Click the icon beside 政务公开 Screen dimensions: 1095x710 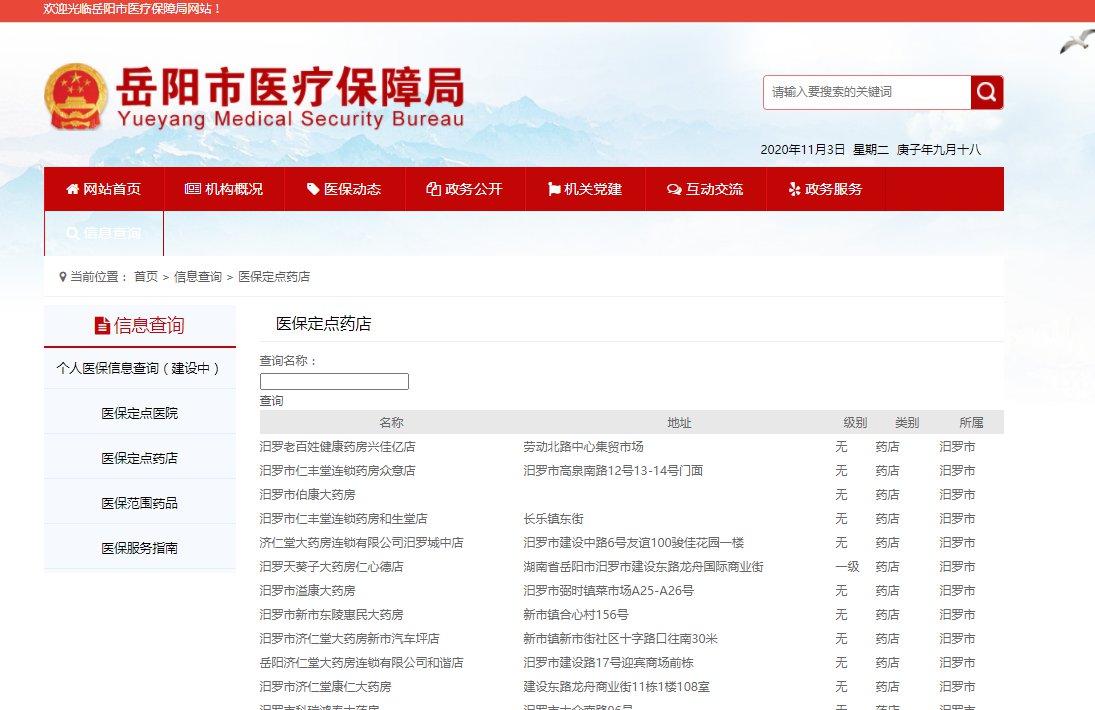[433, 189]
